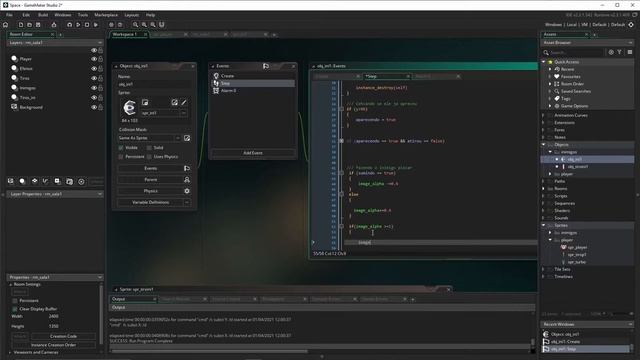Click obj_ini1 sprite preview thumbnail
Screen dimensions: 640x360
(129, 107)
